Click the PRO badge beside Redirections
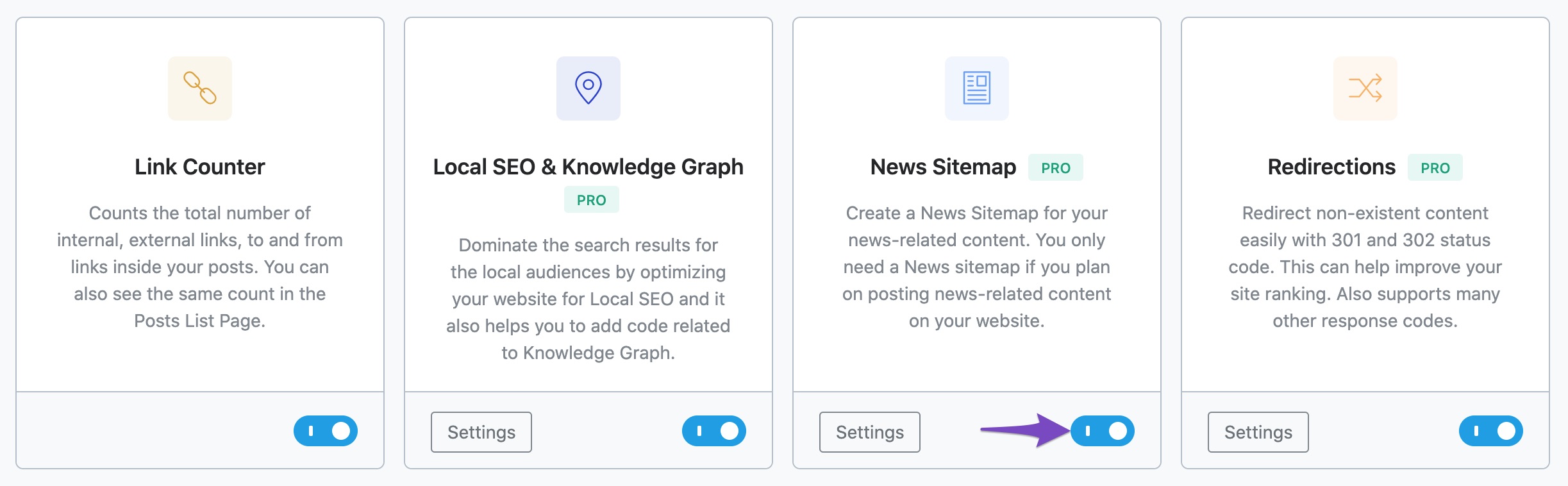 pos(1435,168)
